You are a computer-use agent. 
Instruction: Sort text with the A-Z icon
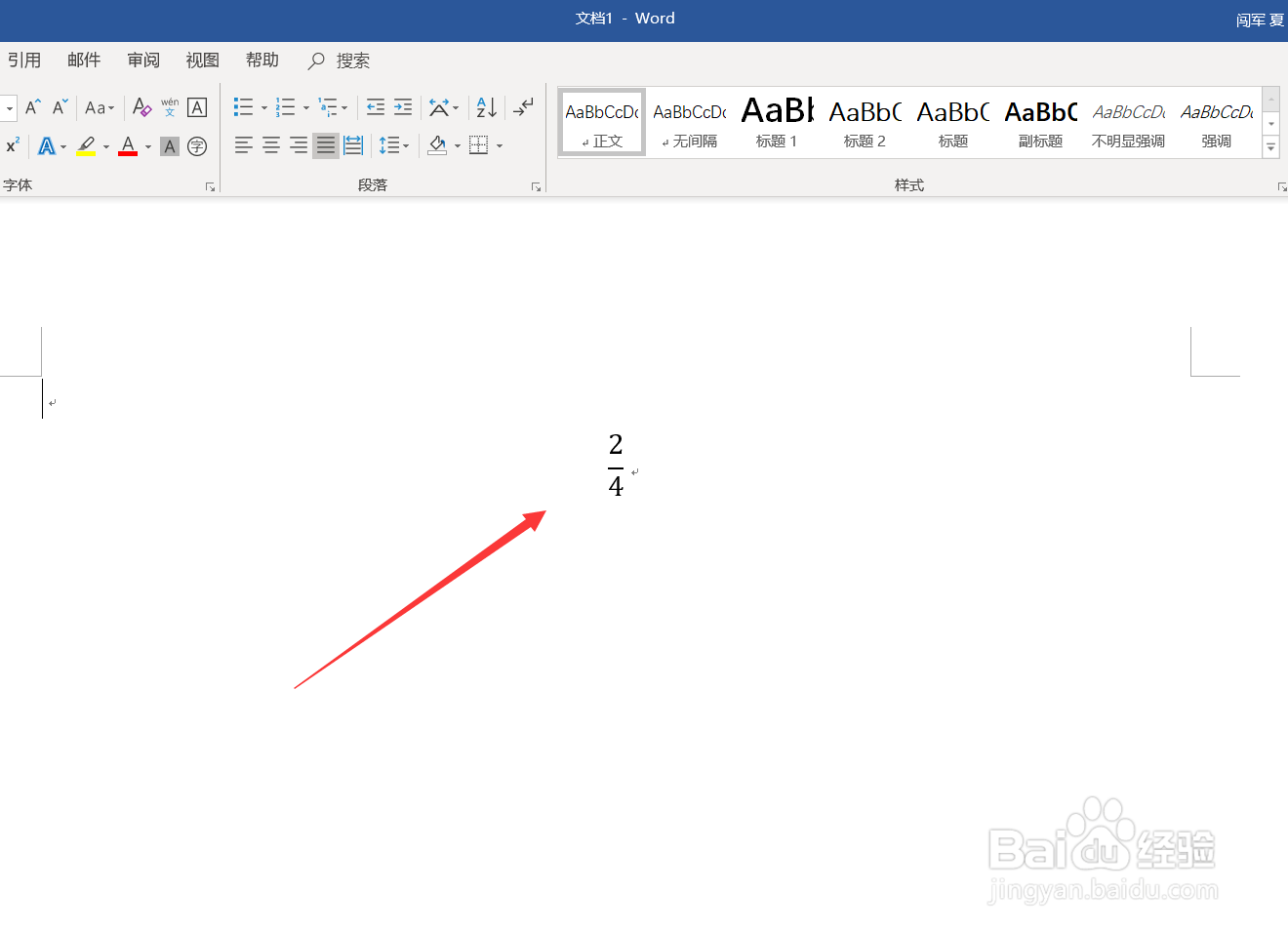[486, 107]
